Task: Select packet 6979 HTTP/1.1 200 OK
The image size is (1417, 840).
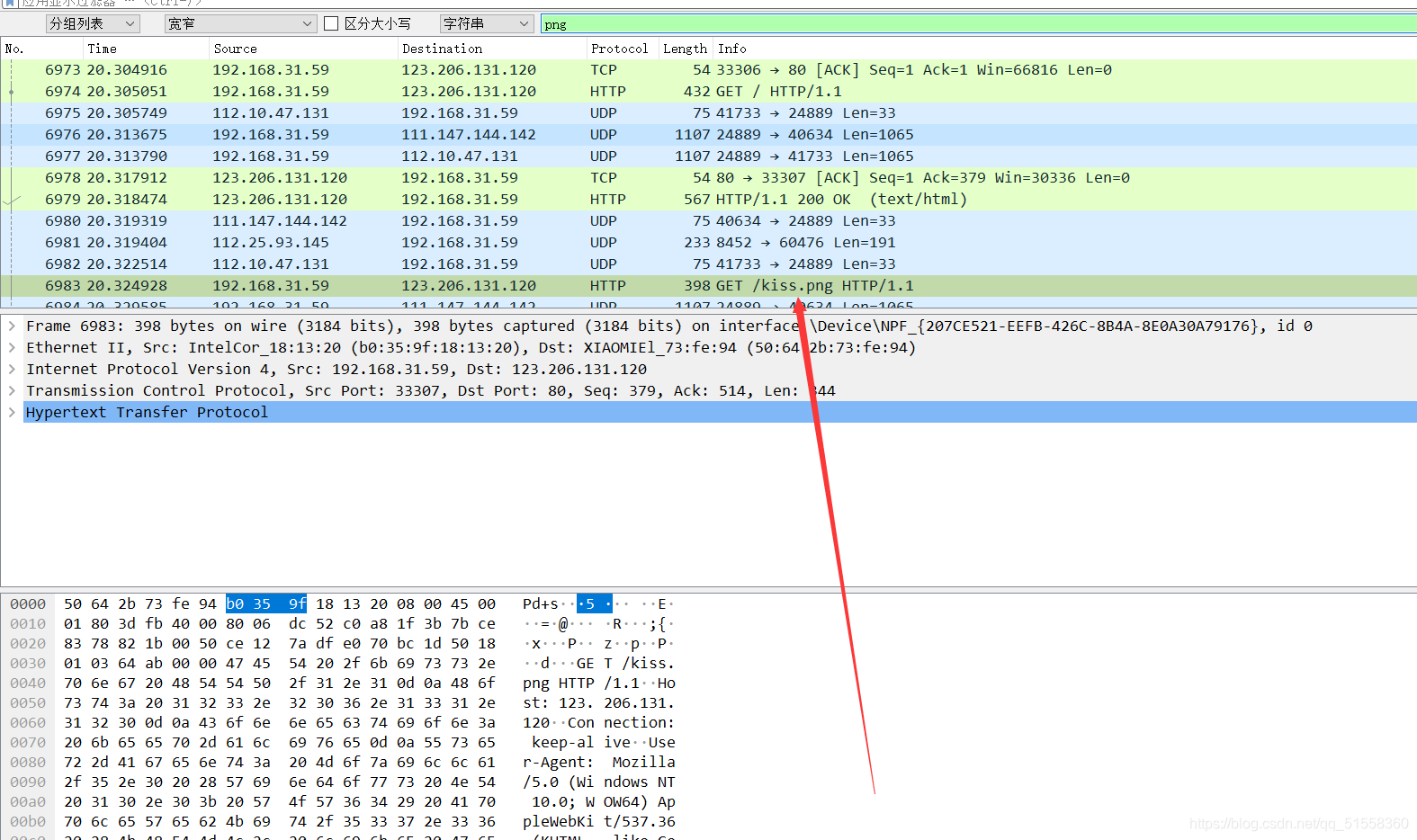Action: point(709,200)
